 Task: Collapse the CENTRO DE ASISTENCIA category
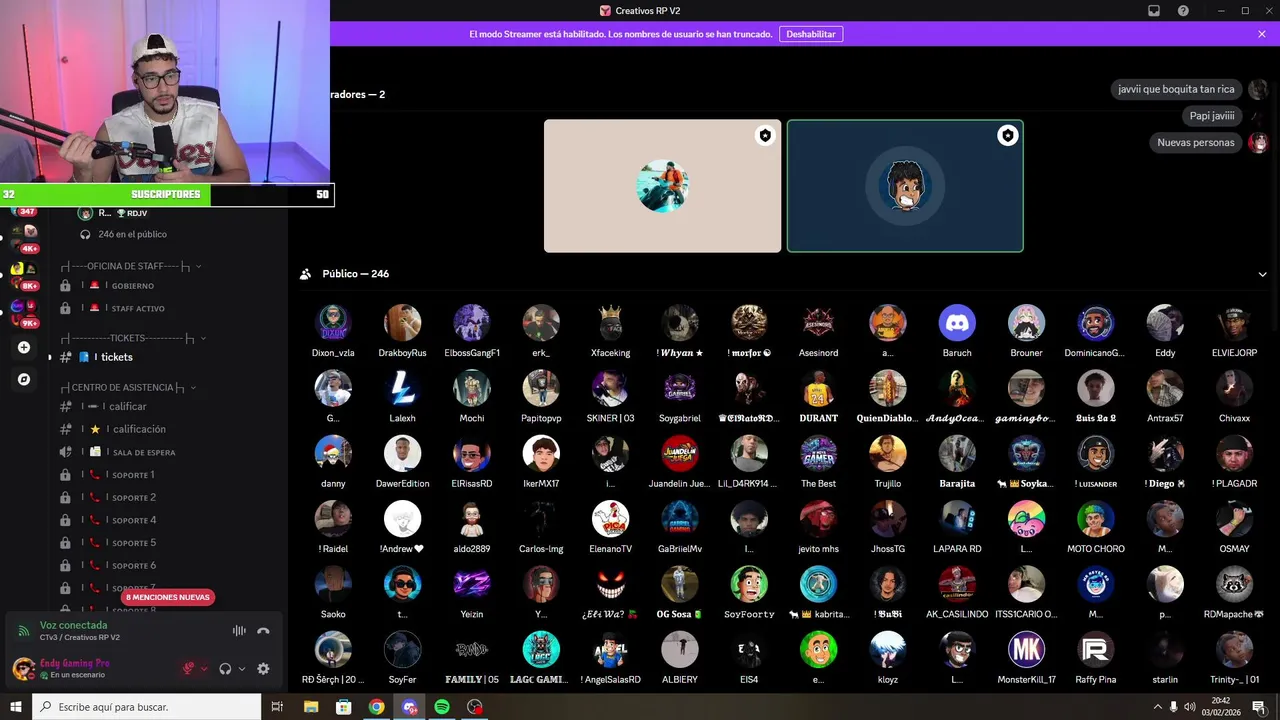129,387
